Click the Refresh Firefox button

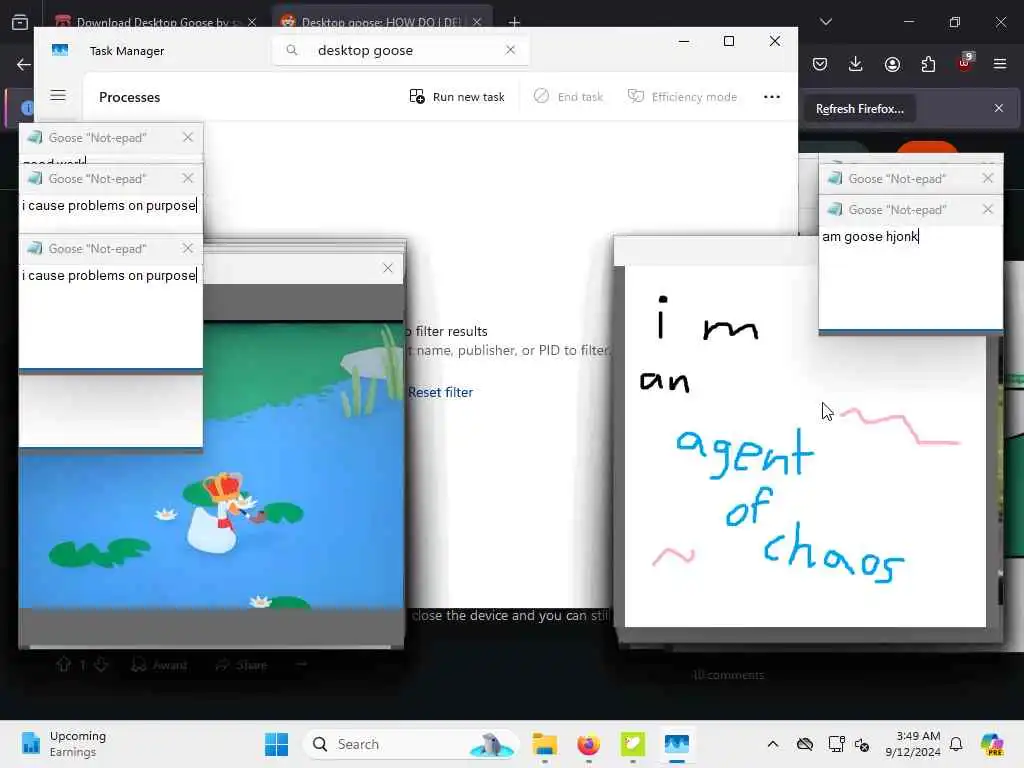click(x=859, y=109)
